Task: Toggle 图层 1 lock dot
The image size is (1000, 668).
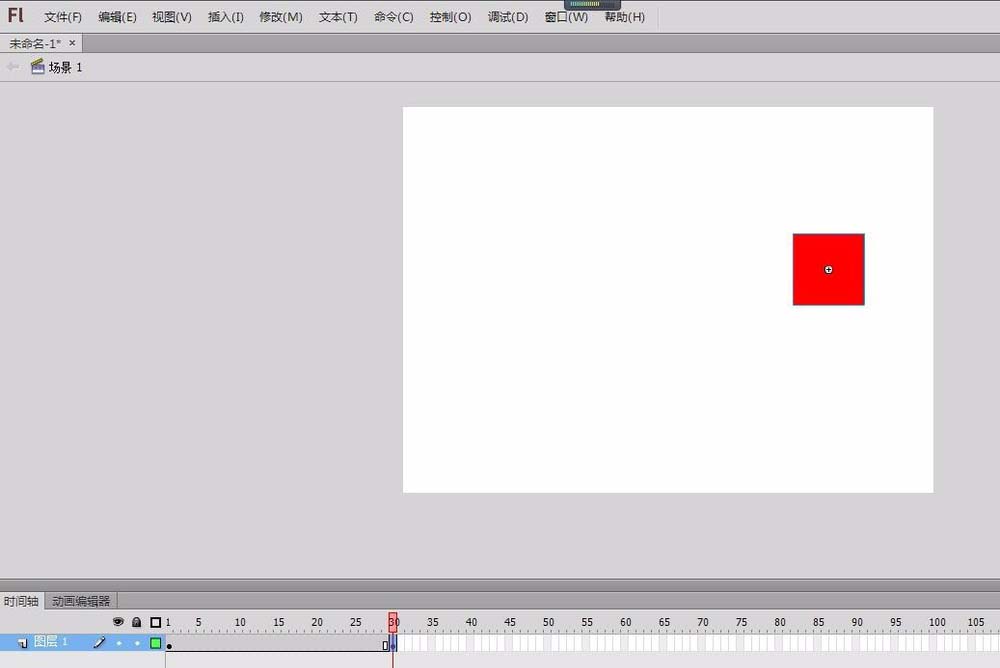Action: [x=137, y=643]
